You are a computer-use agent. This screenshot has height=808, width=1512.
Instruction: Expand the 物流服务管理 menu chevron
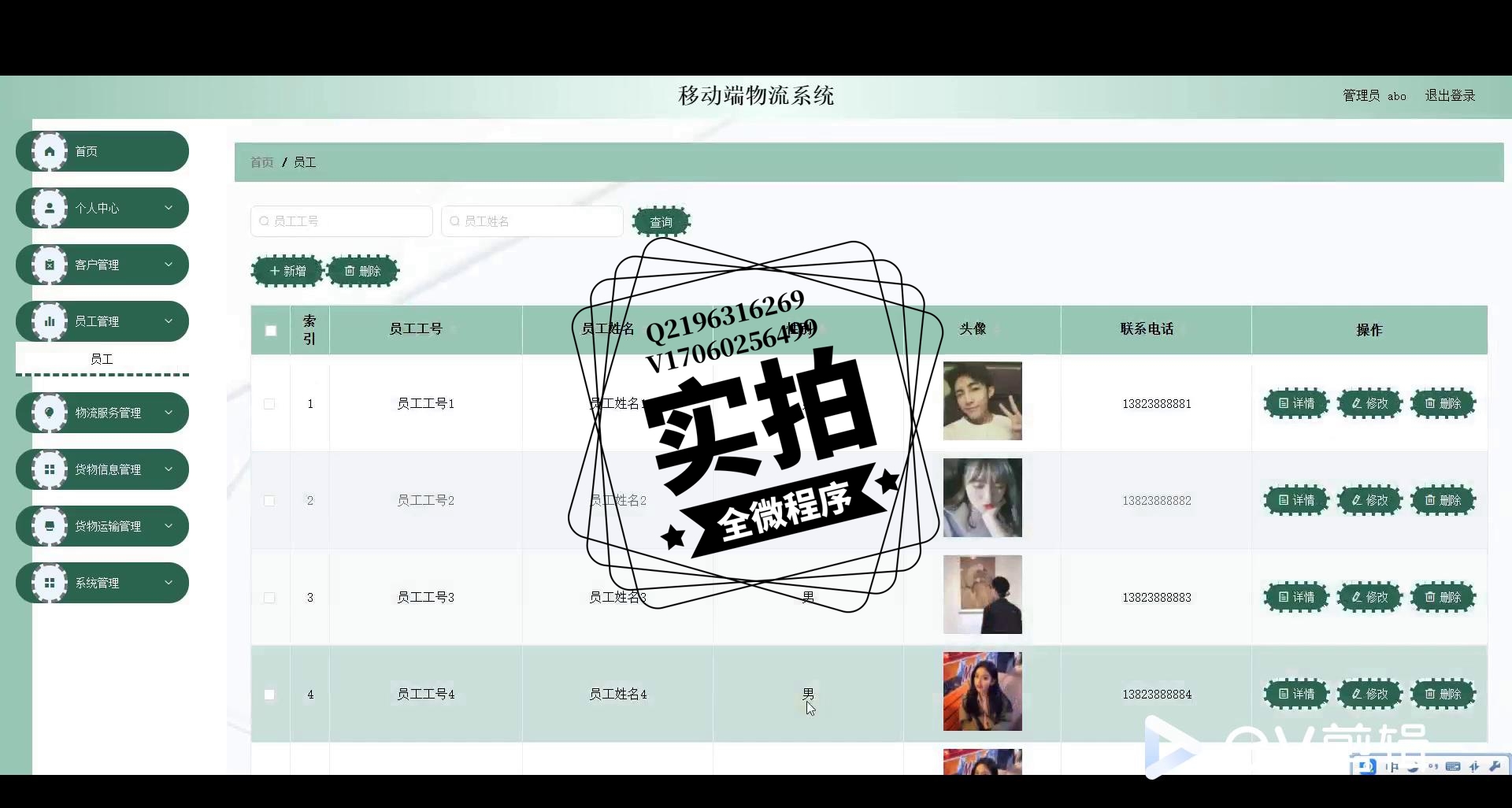coord(168,413)
